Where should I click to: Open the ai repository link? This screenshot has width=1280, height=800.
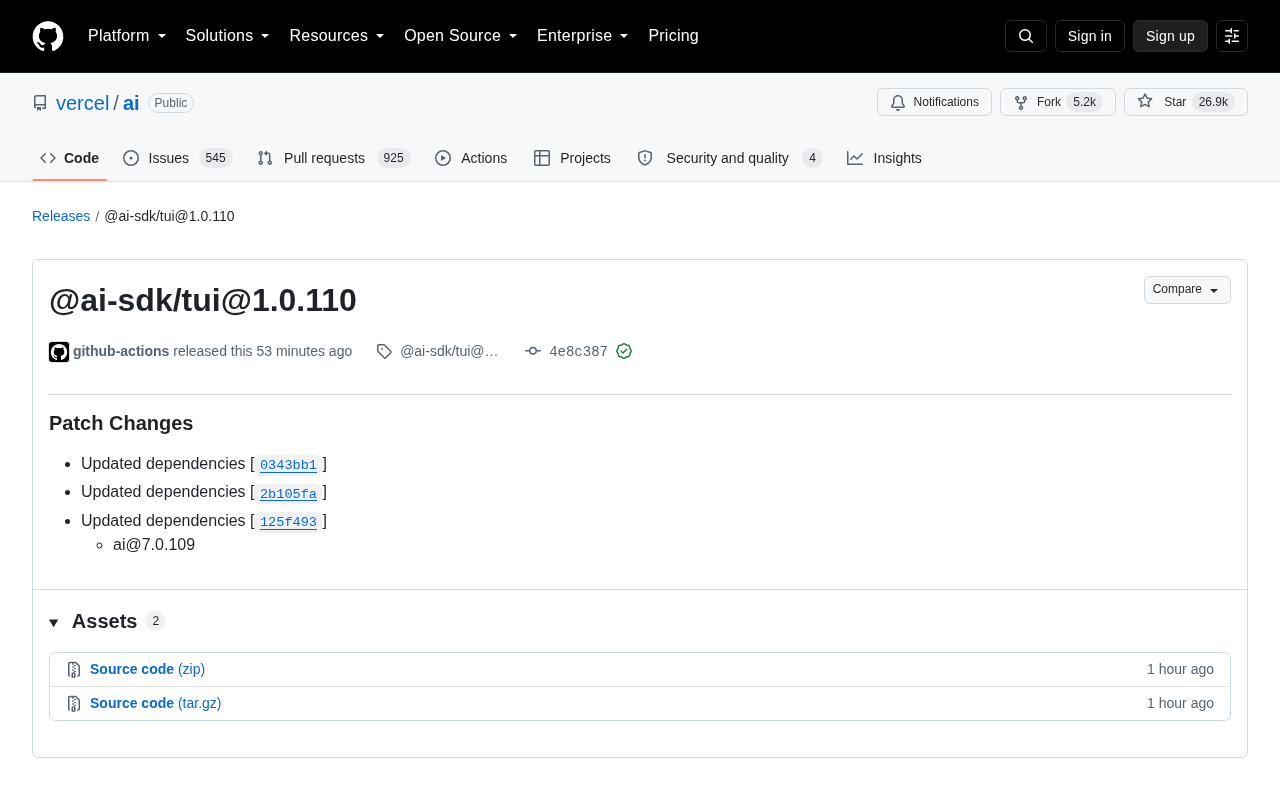(x=131, y=103)
